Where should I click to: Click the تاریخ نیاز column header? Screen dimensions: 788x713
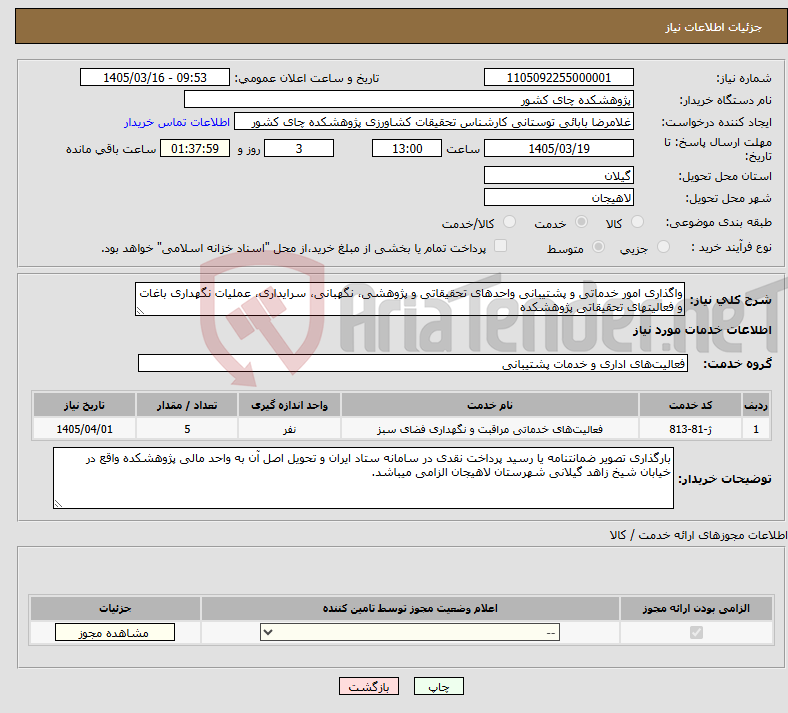coord(84,405)
